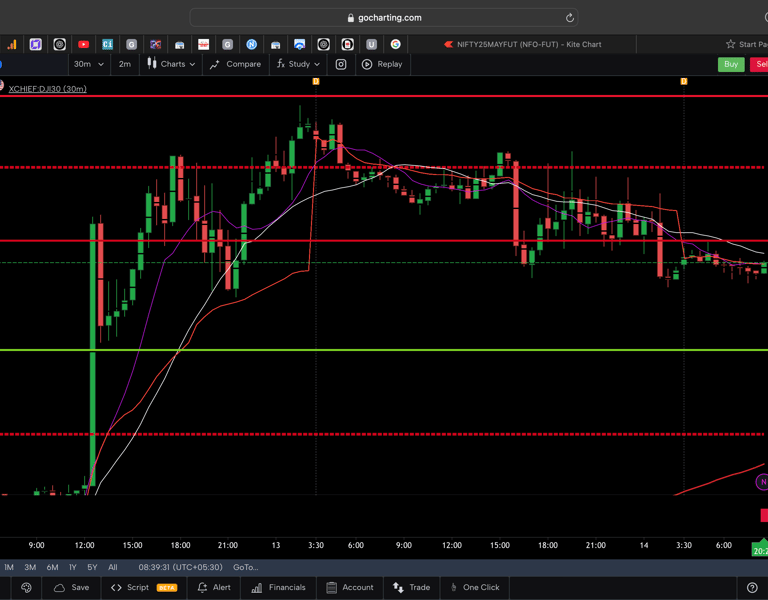Click the red Sell button
The image size is (768, 600).
tap(760, 64)
